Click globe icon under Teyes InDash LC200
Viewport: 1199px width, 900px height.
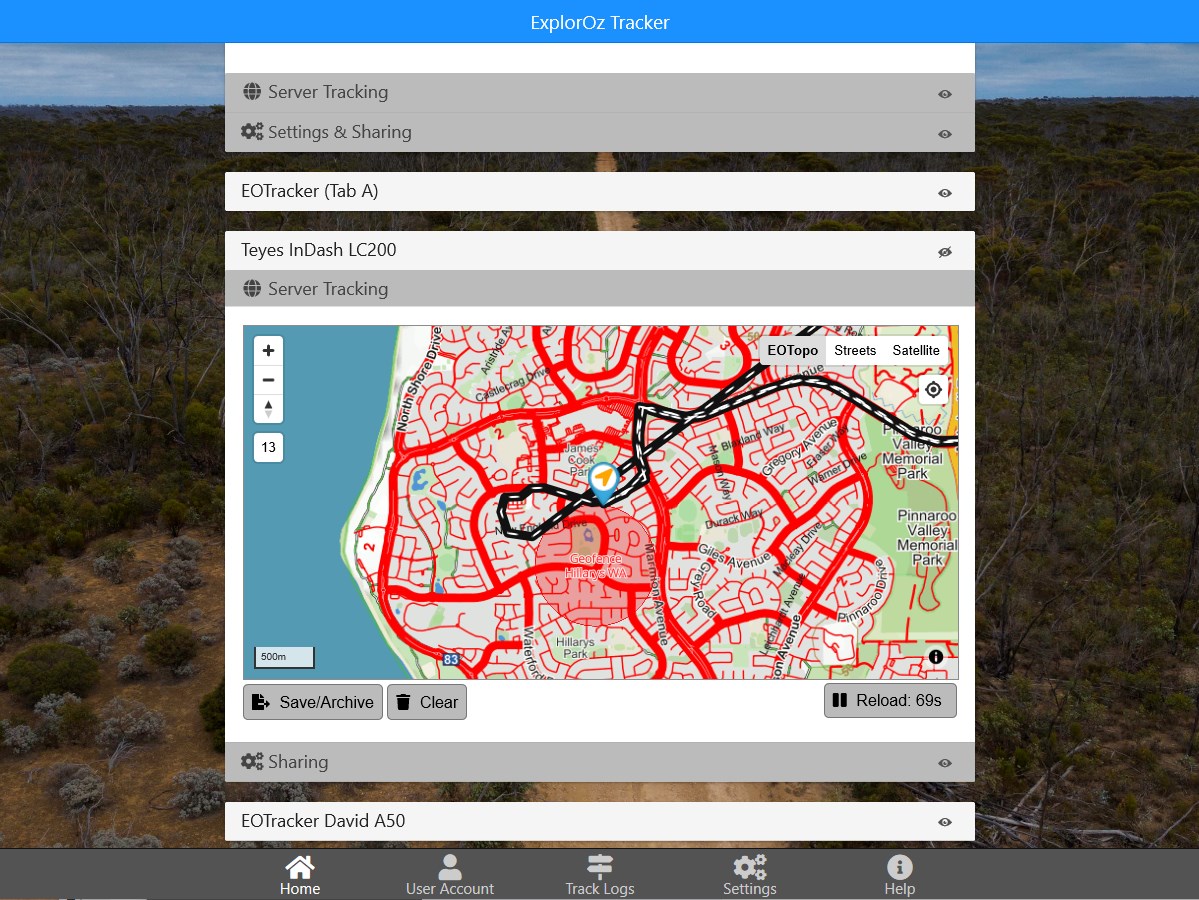pyautogui.click(x=252, y=289)
